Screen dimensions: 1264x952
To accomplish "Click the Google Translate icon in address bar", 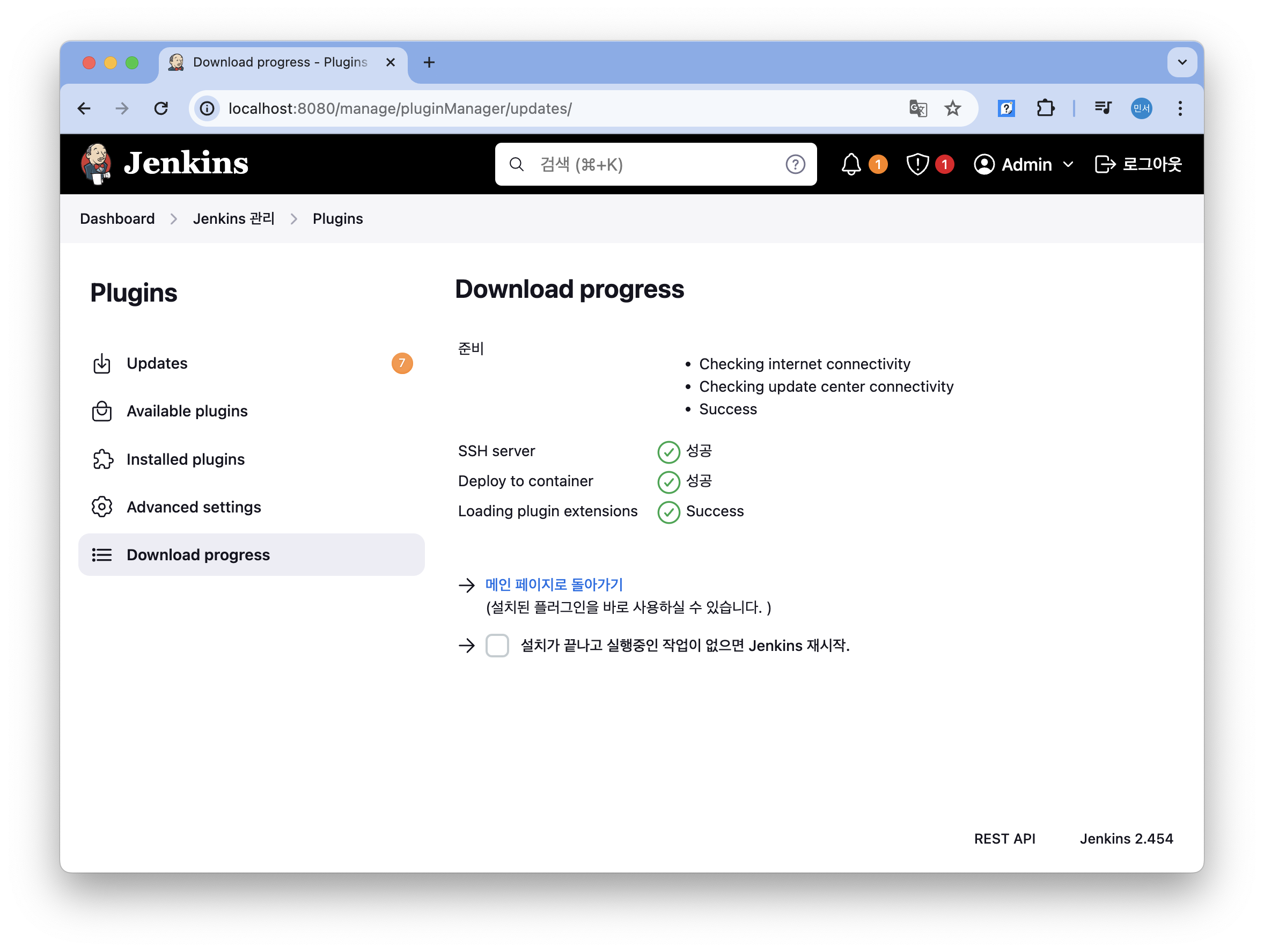I will (x=918, y=108).
